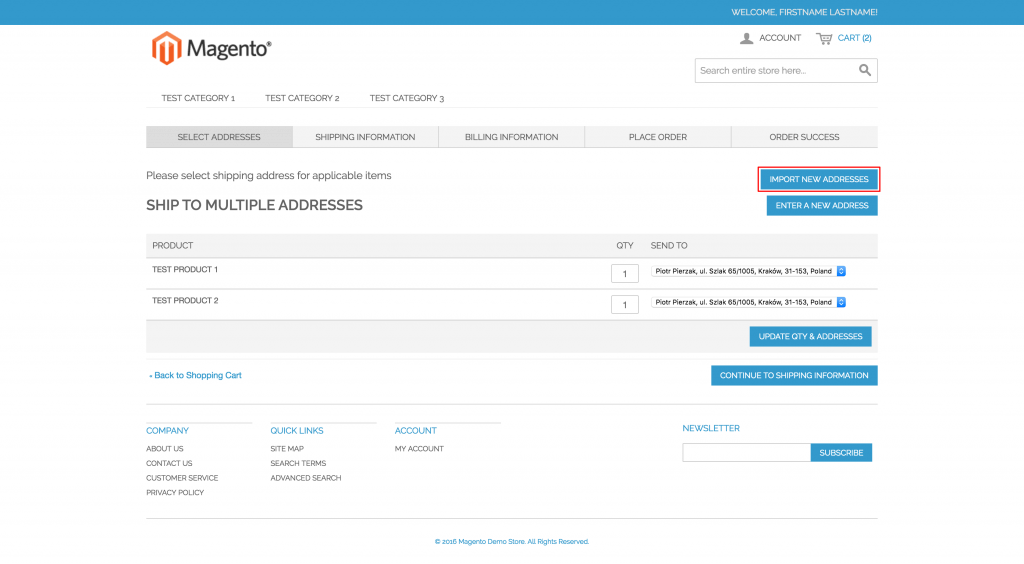Click the Magento logo

point(211,48)
